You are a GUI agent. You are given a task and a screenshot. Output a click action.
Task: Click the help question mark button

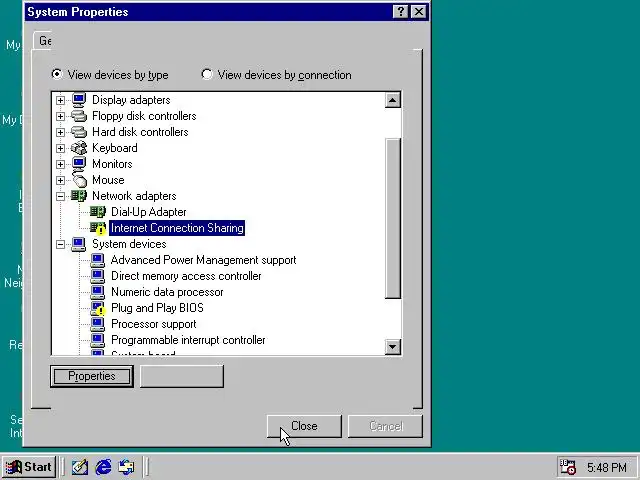coord(401,11)
